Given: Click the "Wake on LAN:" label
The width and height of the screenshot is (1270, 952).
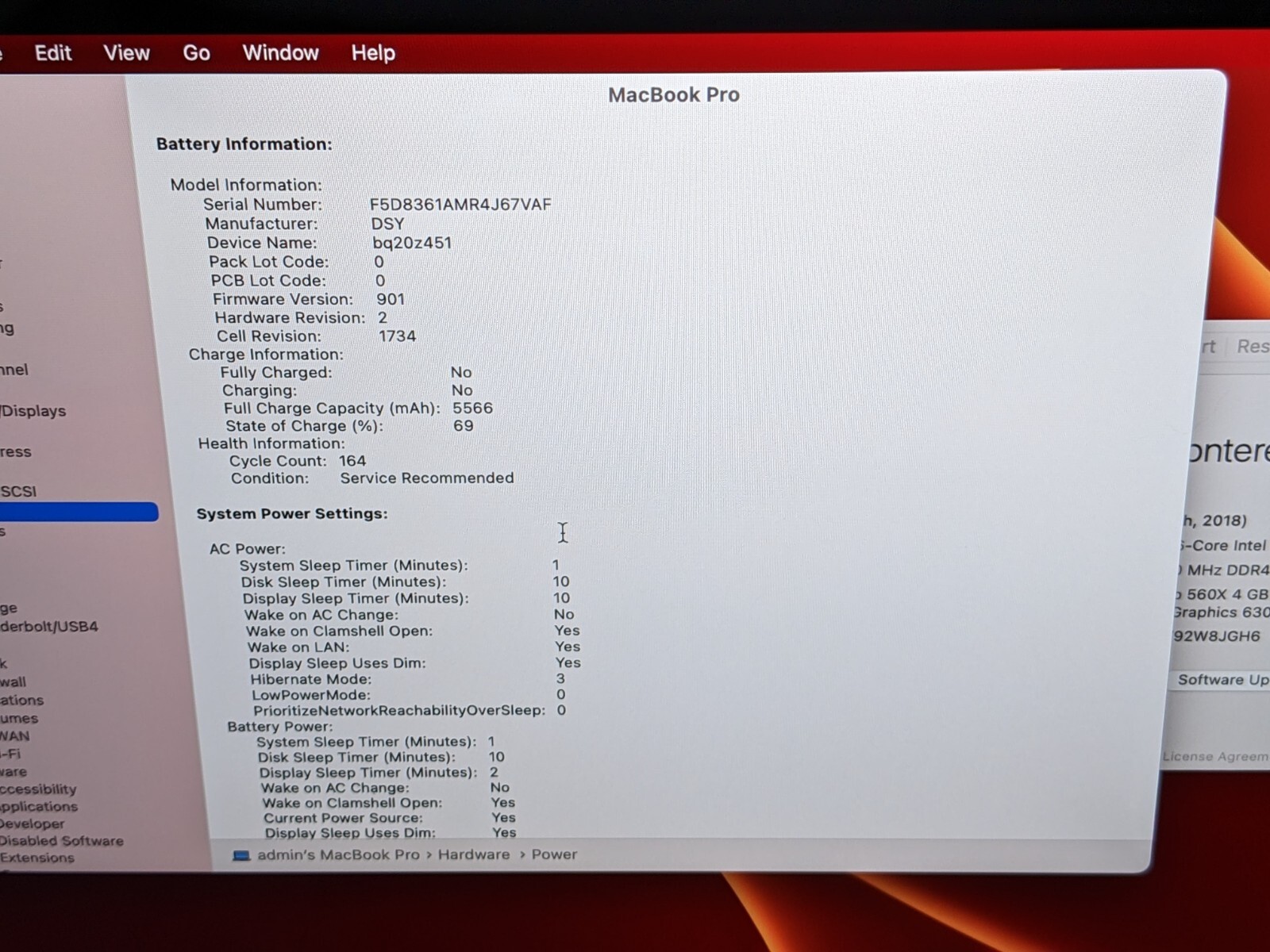Looking at the screenshot, I should 298,647.
